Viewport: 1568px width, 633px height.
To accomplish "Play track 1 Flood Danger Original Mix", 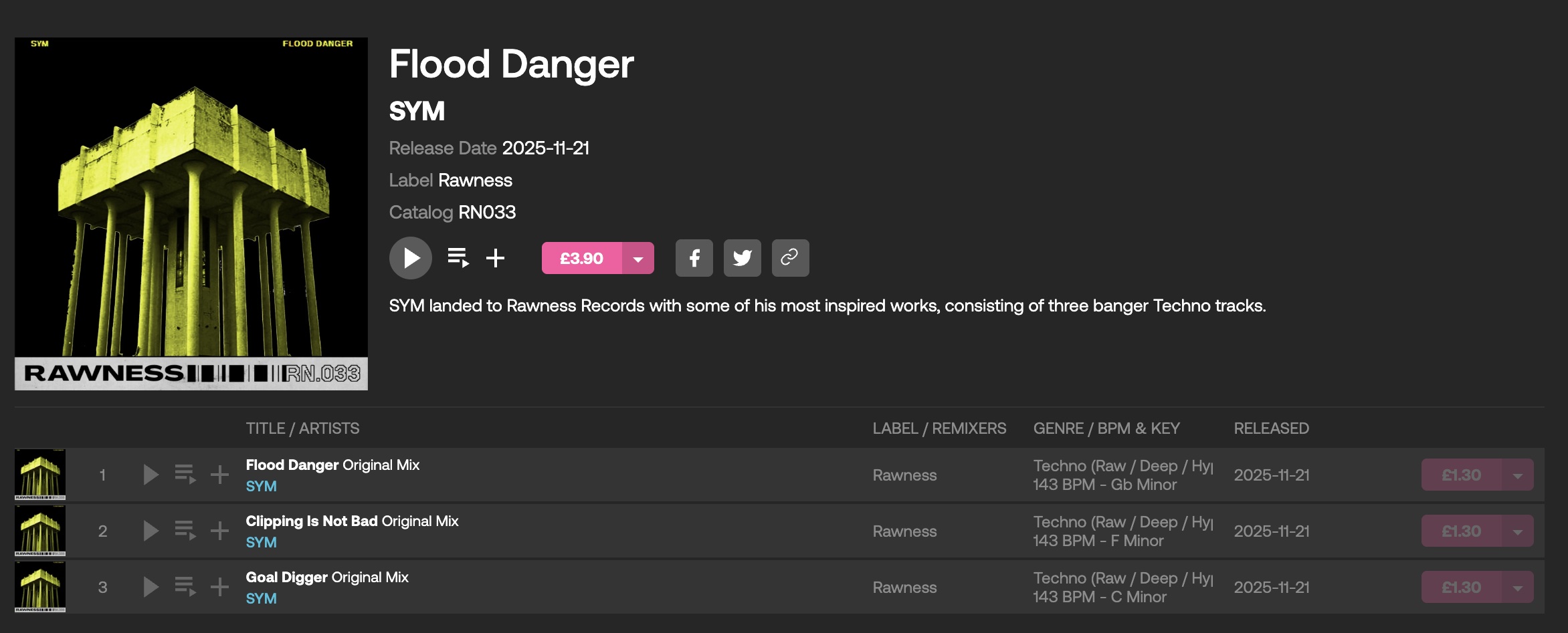I will pos(151,475).
